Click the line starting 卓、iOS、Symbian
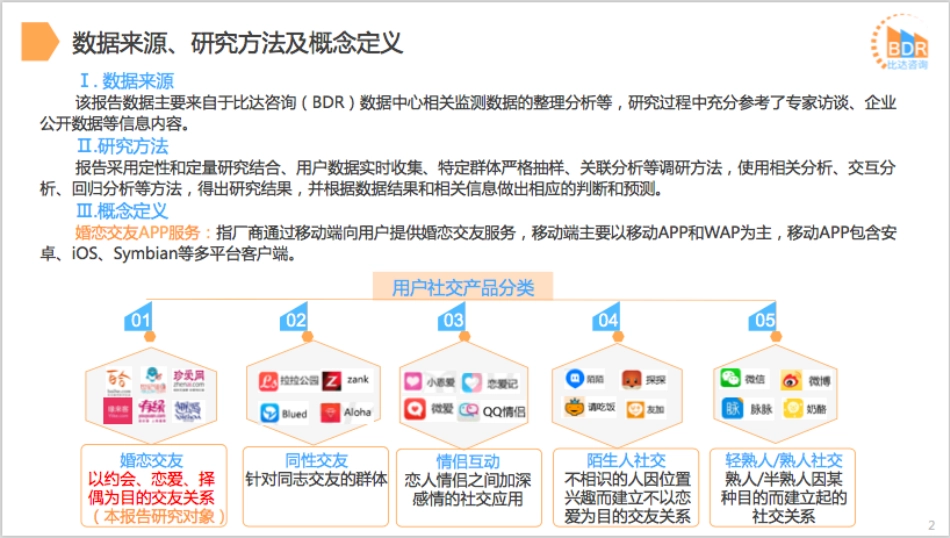The image size is (950, 538). (168, 254)
